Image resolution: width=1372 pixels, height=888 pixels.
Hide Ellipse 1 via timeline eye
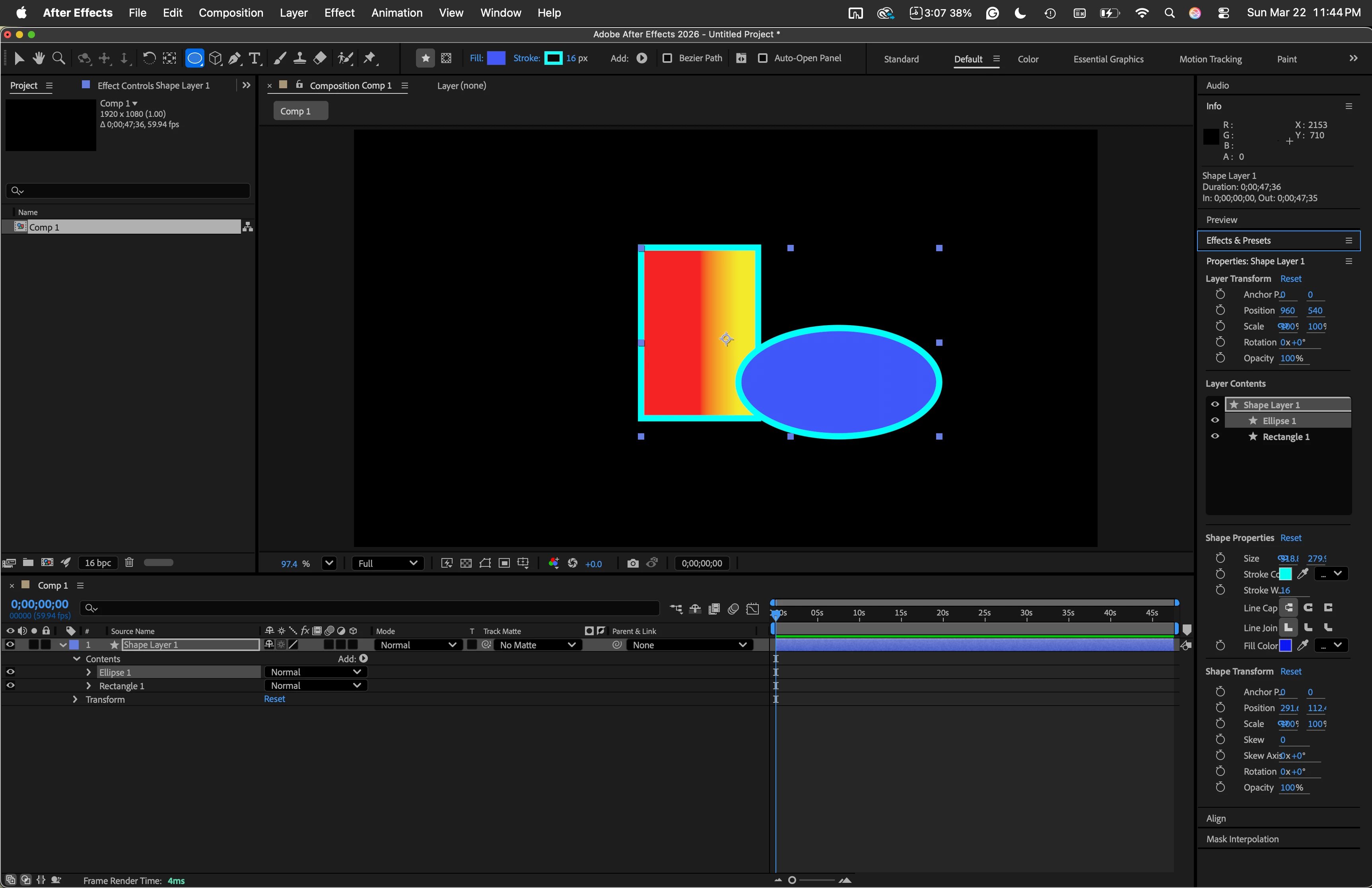click(x=10, y=672)
